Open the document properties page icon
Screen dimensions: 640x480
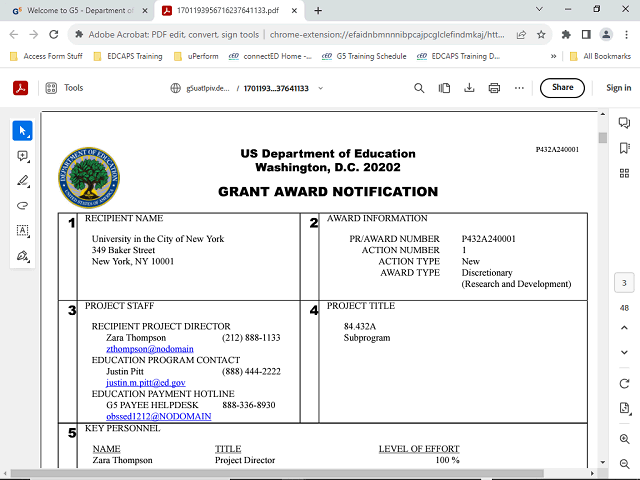(624, 408)
